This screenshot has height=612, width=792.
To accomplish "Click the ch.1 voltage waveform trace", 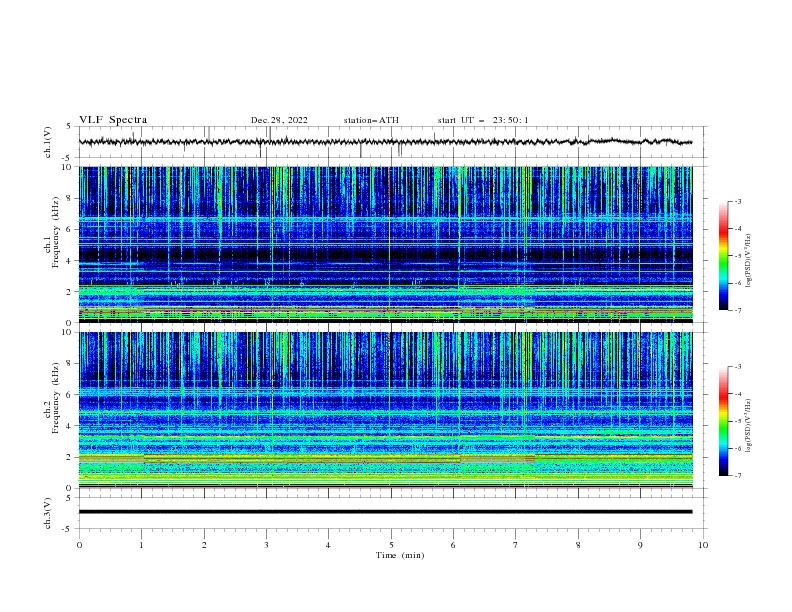I will click(385, 142).
